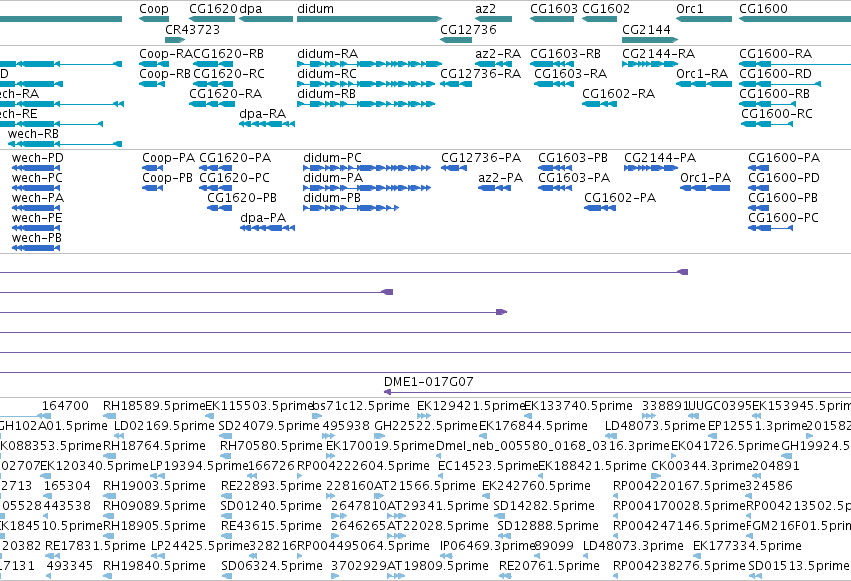This screenshot has height=581, width=851.
Task: Select the dpa-PA protein label
Action: (263, 218)
